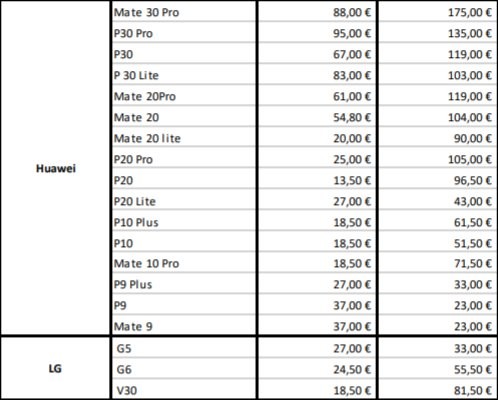498x400 pixels.
Task: Click the LG brand cell
Action: (55, 368)
